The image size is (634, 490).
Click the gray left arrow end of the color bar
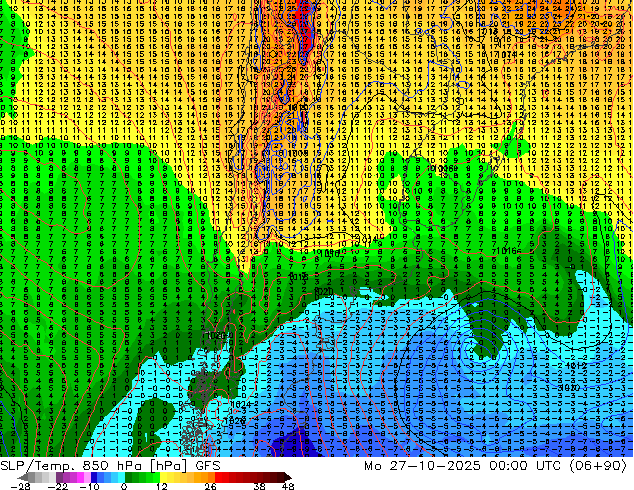point(23,477)
